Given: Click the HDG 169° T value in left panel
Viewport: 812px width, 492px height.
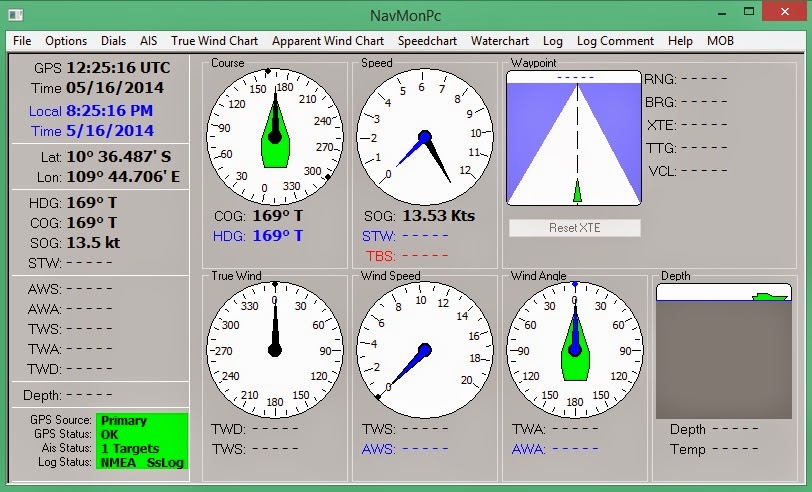Looking at the screenshot, I should pyautogui.click(x=92, y=202).
